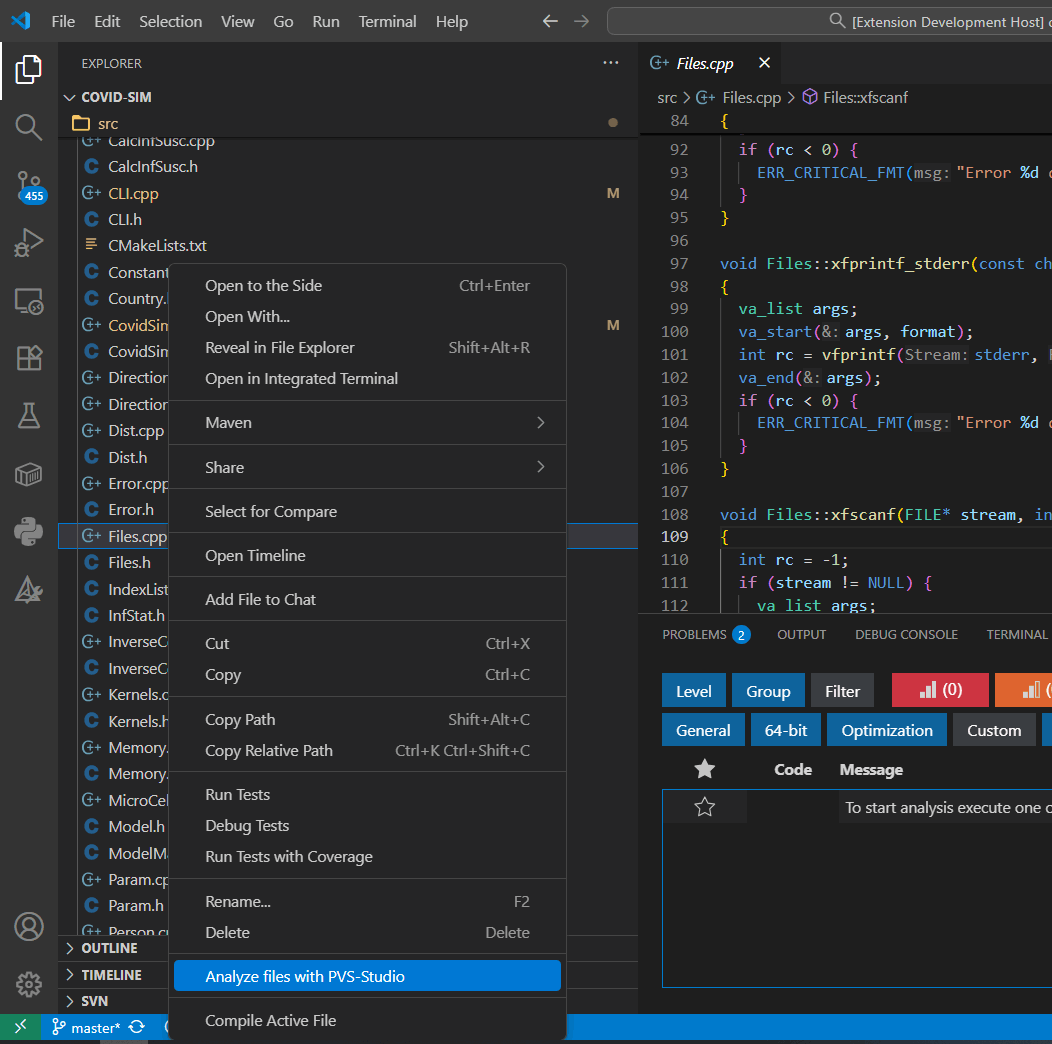This screenshot has width=1052, height=1044.
Task: Open the Remote Explorer sidebar
Action: (x=28, y=300)
